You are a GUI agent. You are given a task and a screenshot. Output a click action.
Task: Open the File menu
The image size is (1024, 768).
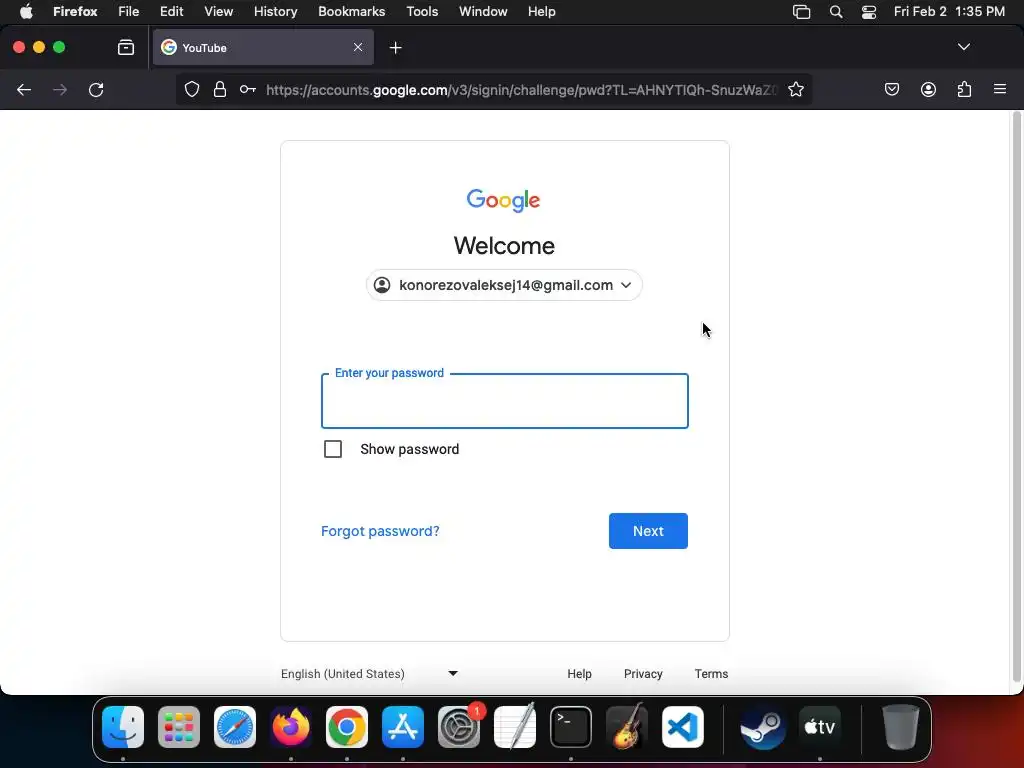(x=128, y=12)
